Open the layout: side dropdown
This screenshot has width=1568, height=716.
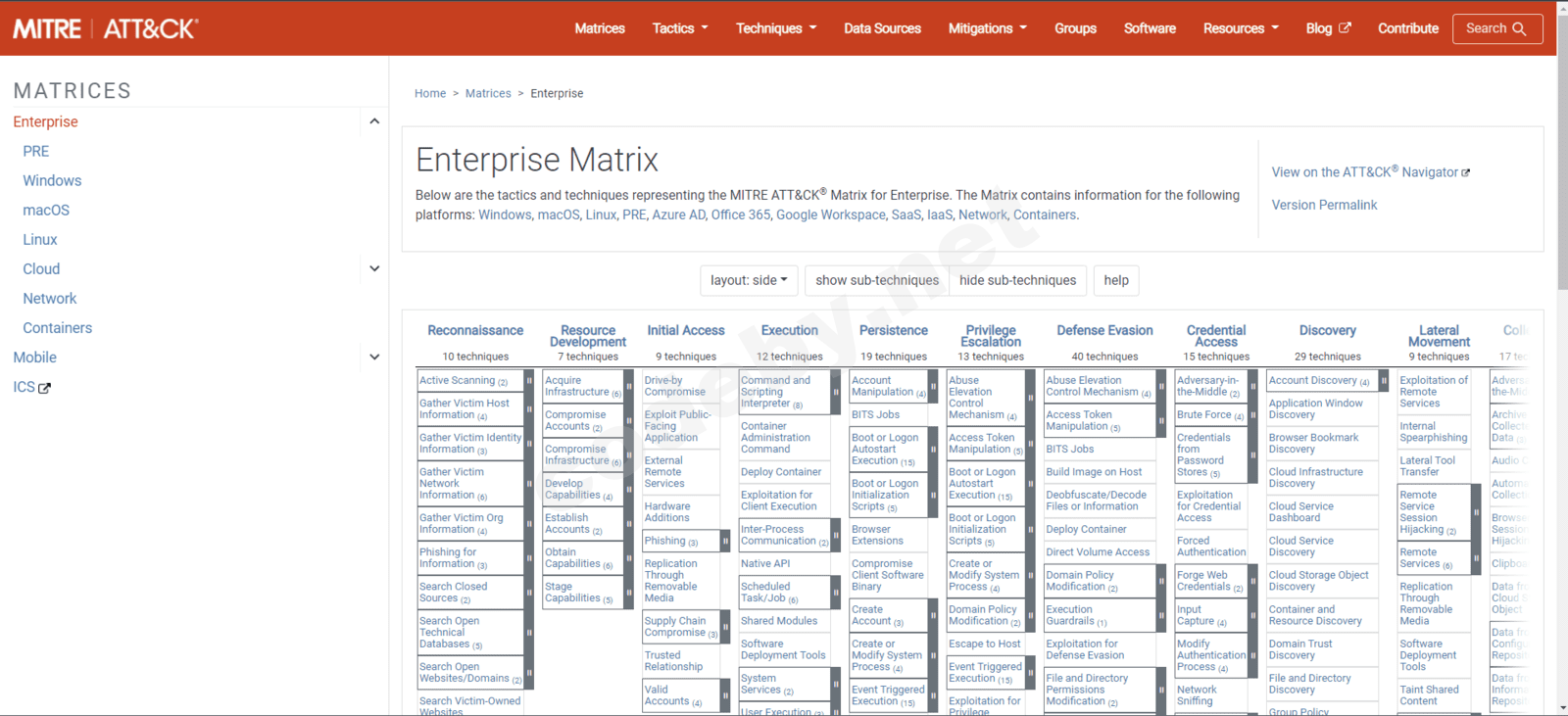(749, 280)
